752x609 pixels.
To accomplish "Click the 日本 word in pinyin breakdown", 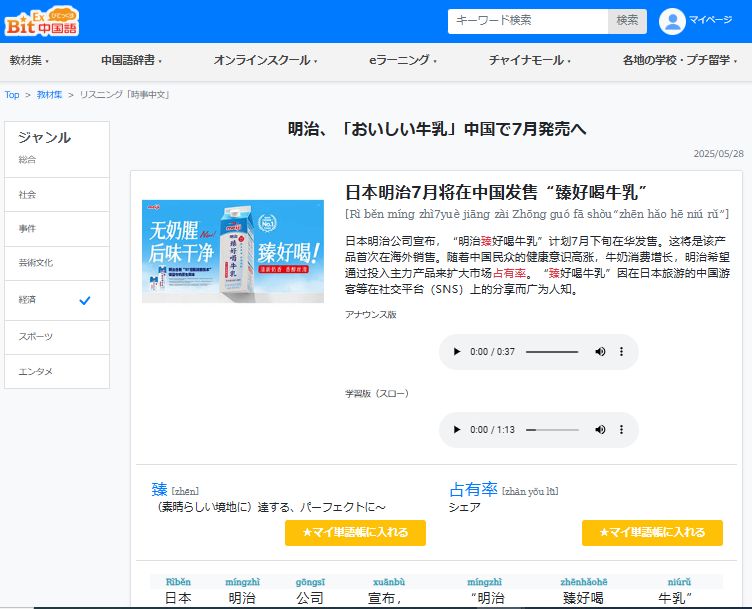I will (178, 598).
